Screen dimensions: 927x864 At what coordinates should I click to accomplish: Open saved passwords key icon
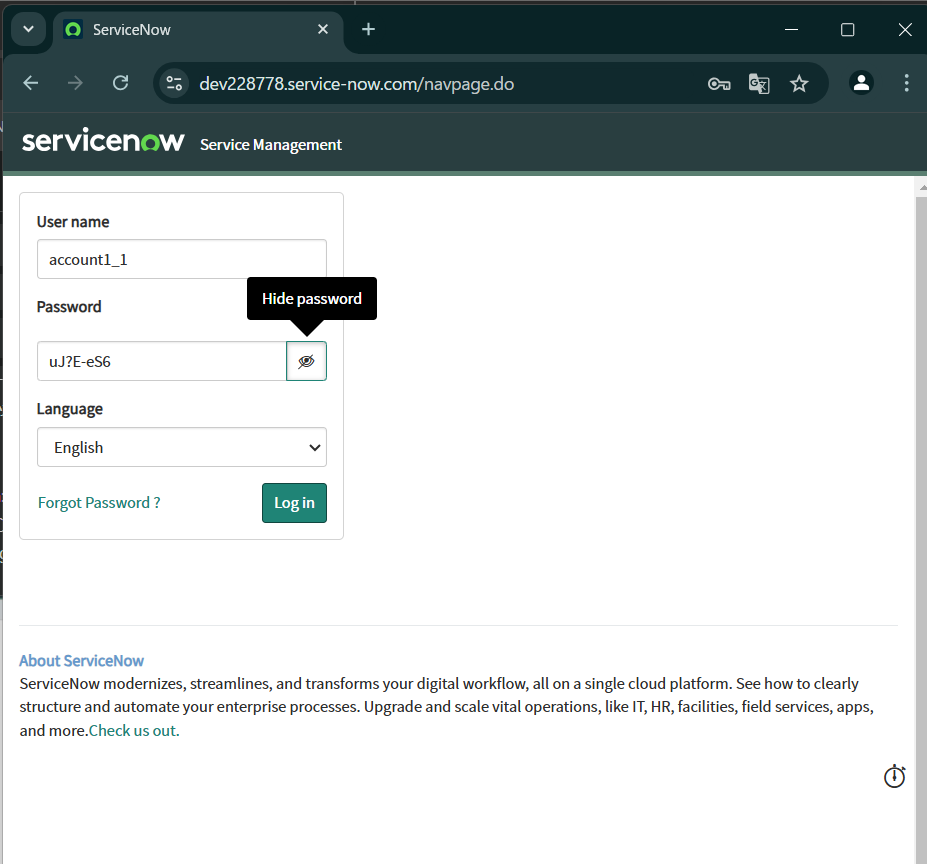[719, 84]
